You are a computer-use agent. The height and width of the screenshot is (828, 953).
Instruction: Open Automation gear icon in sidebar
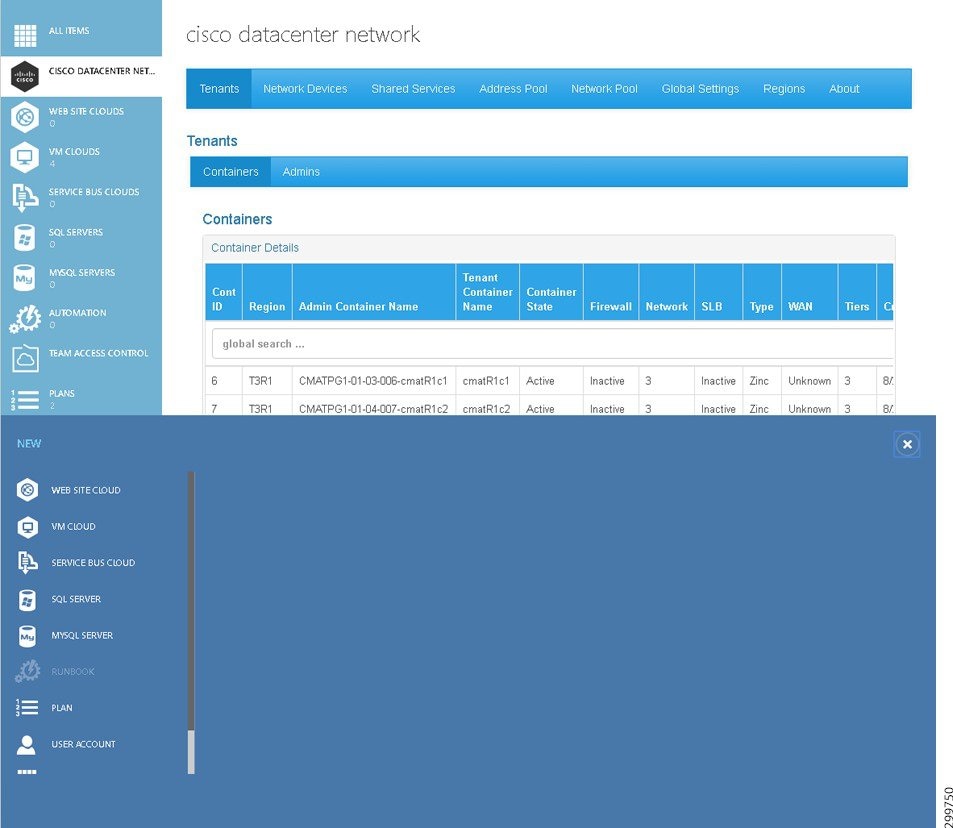pos(25,319)
